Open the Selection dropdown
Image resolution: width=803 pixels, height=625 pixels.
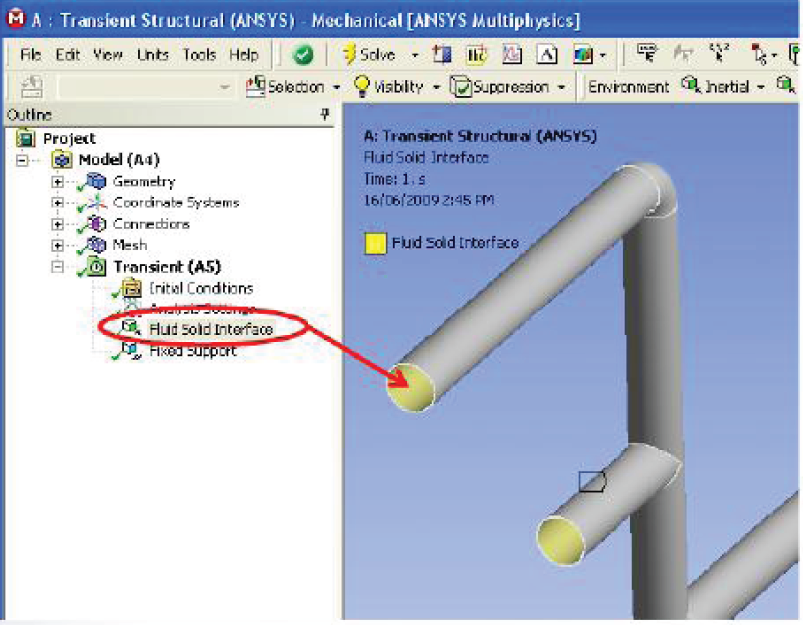coord(293,87)
